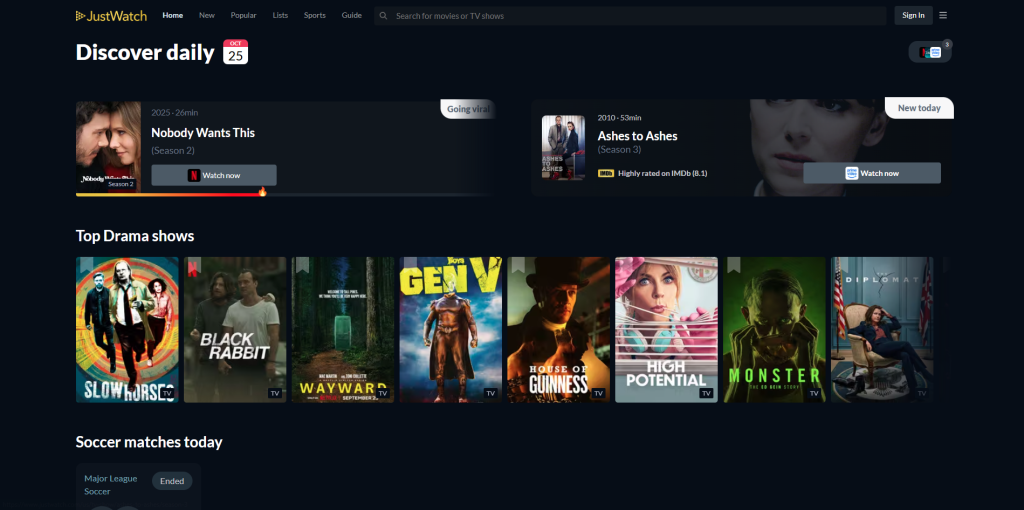The image size is (1024, 510).
Task: Bookmark the House of Guinness poster
Action: click(x=518, y=265)
